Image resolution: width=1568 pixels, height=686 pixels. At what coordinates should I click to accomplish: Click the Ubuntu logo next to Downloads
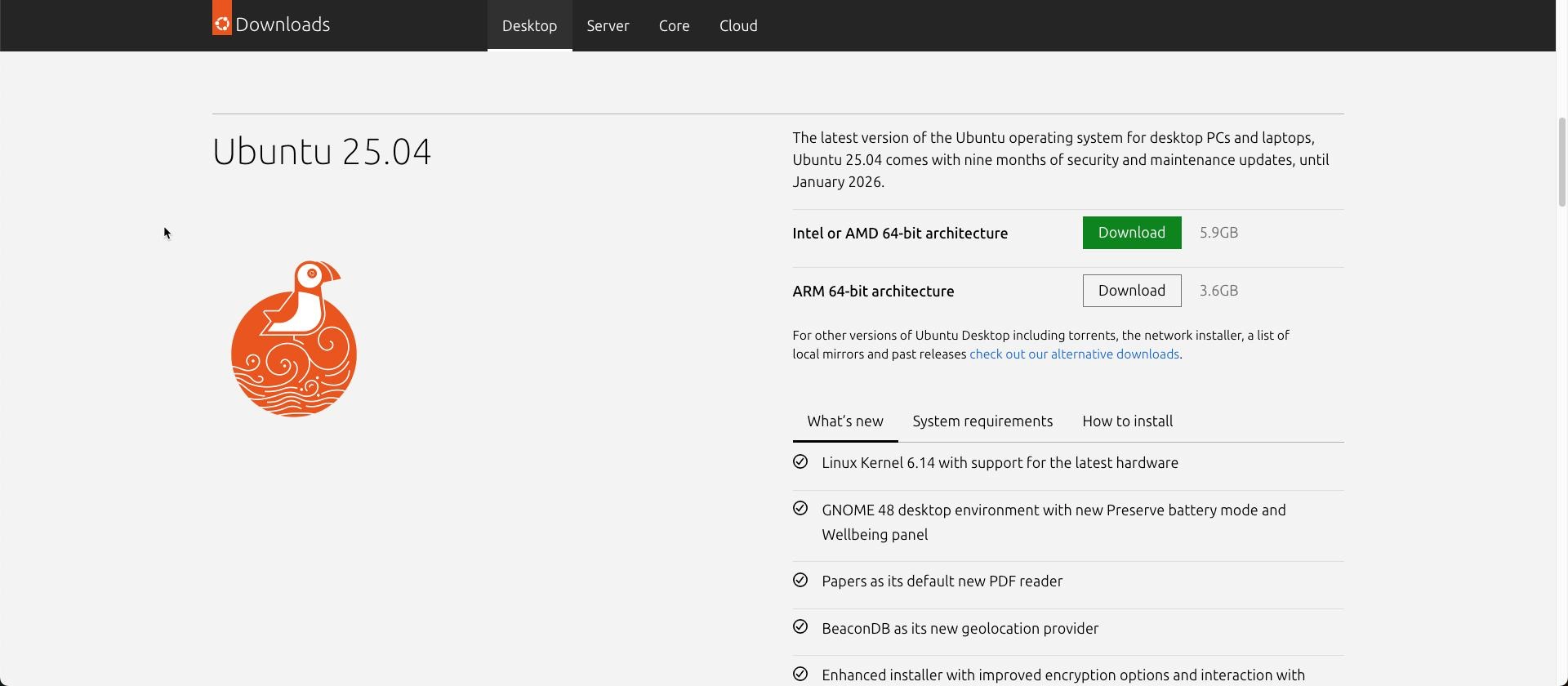(222, 18)
